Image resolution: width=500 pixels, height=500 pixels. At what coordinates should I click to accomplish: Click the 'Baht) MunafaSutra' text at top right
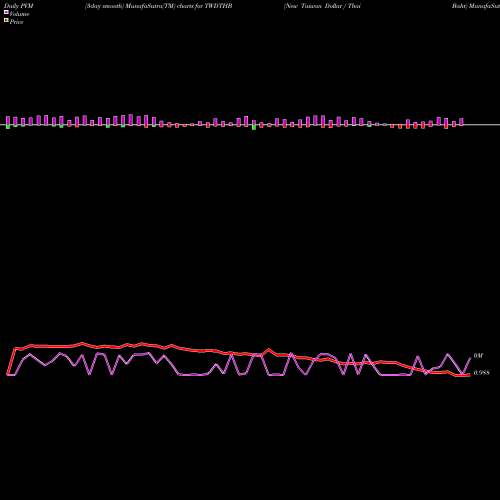point(476,6)
